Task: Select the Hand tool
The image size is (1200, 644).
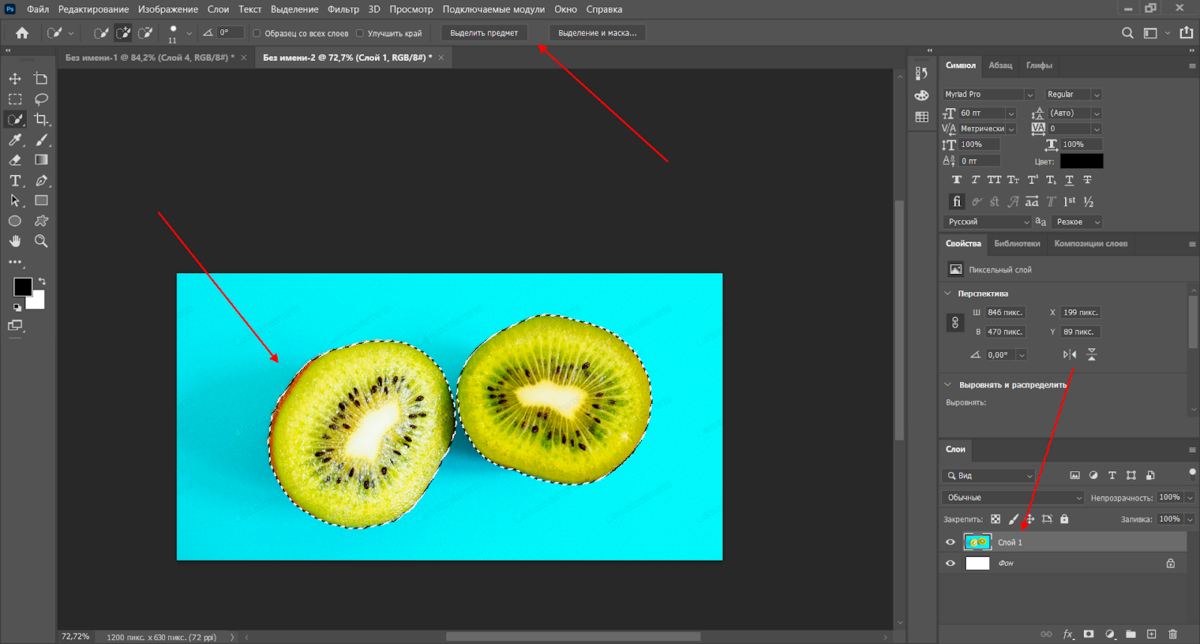Action: 15,241
